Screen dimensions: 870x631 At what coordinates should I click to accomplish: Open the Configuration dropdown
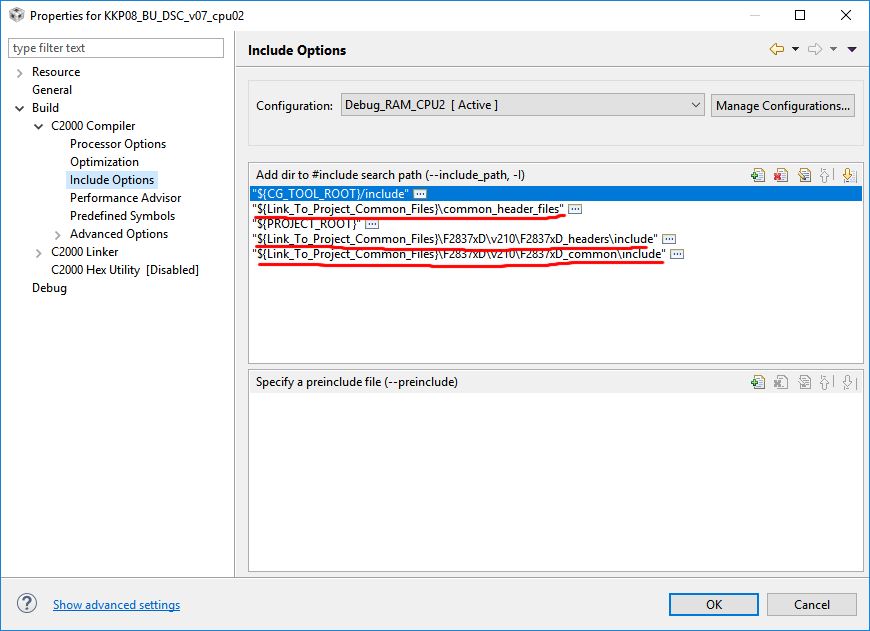[523, 105]
